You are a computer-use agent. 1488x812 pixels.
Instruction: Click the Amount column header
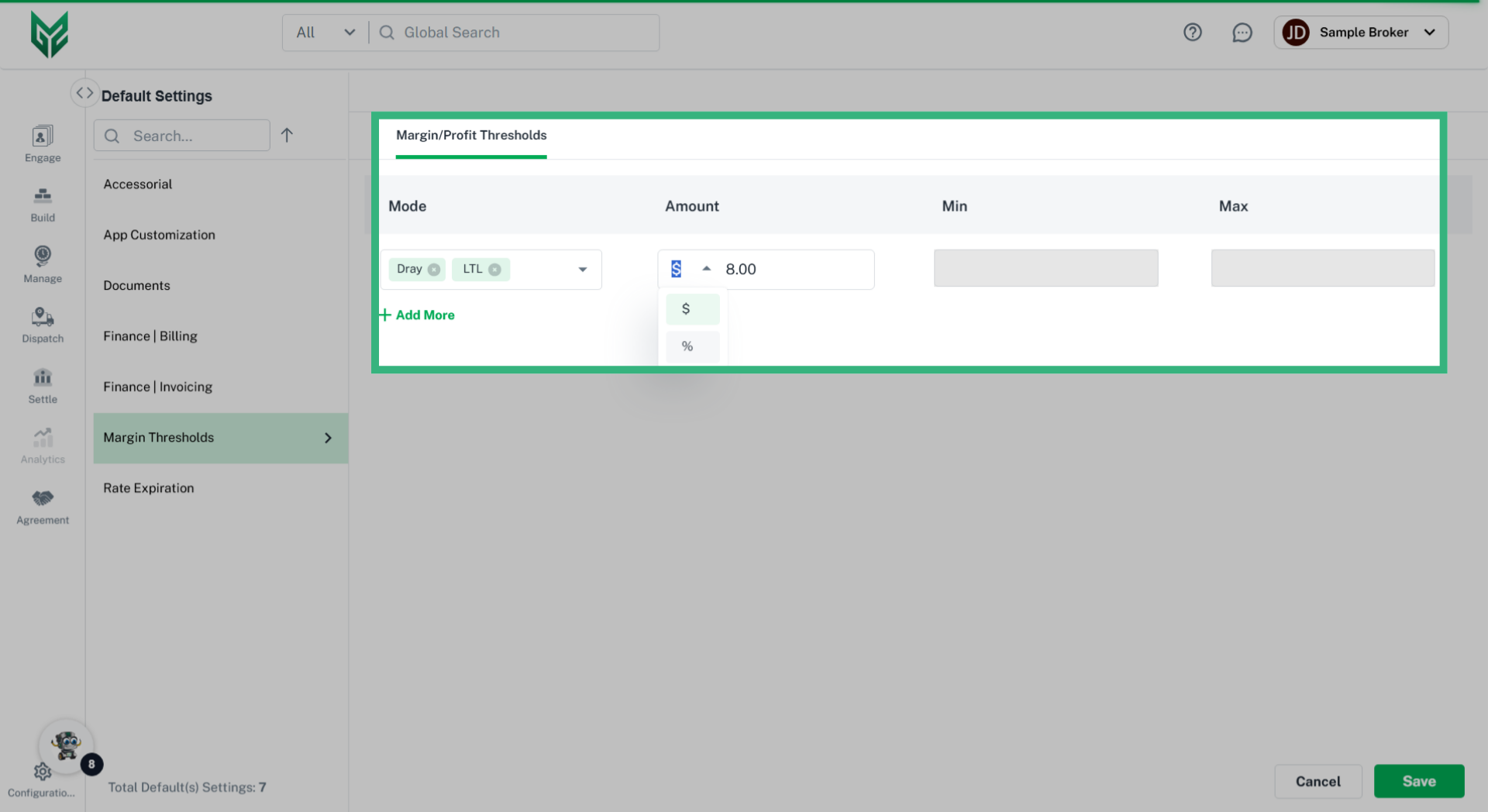click(692, 206)
